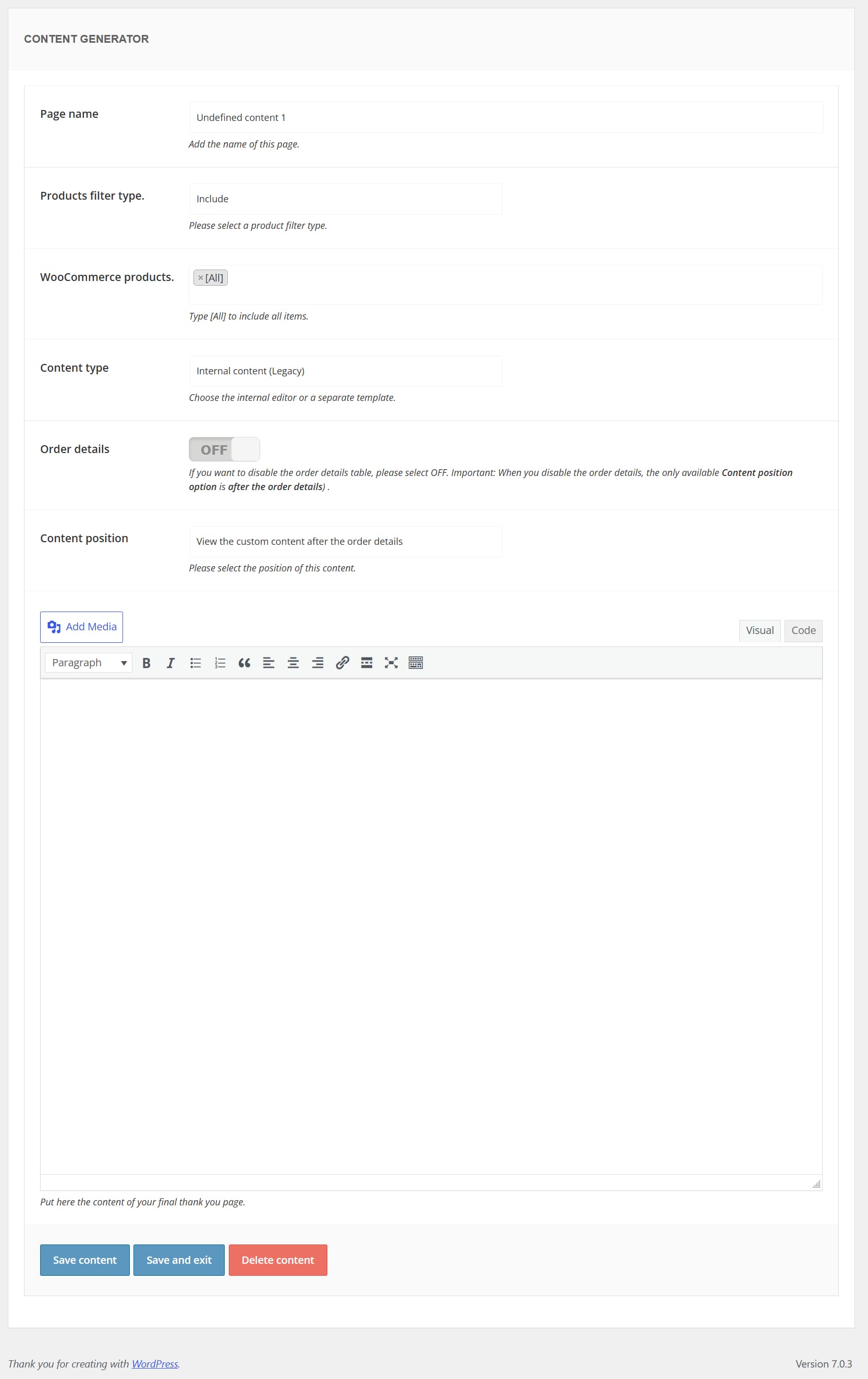
Task: Open the Content position dropdown
Action: (x=346, y=542)
